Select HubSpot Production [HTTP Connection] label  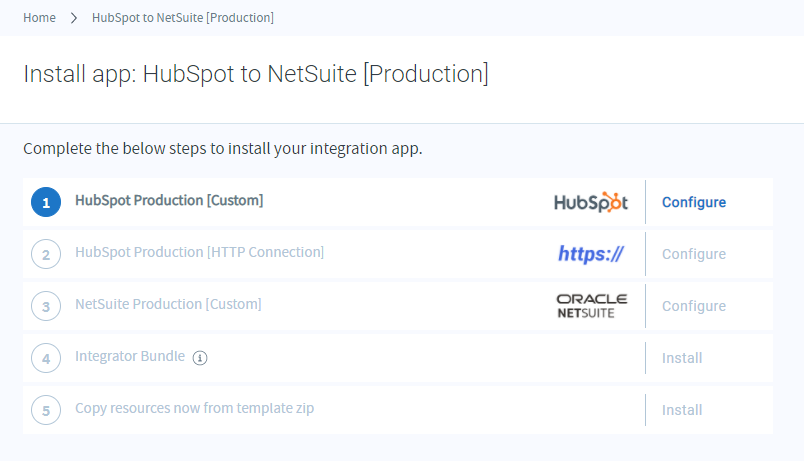click(x=199, y=252)
